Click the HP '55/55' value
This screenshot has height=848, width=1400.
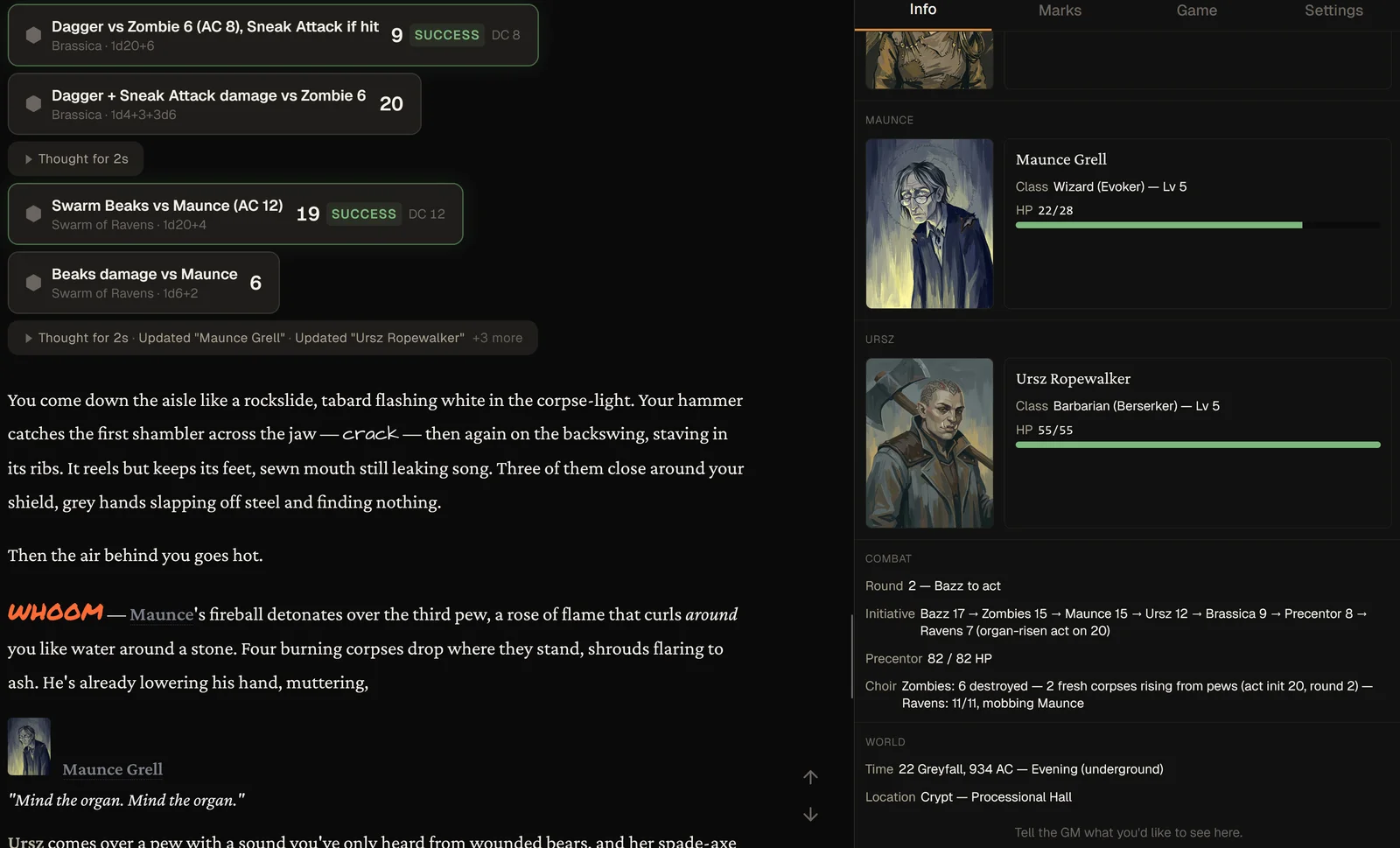click(x=1055, y=431)
